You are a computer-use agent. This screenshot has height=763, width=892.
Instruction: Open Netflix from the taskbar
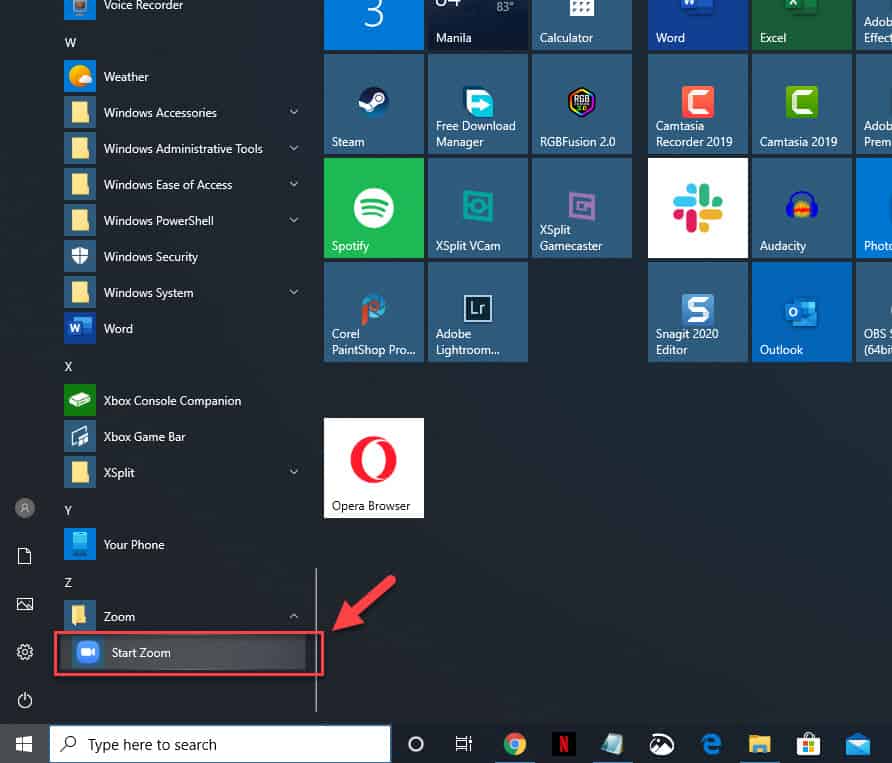coord(564,744)
